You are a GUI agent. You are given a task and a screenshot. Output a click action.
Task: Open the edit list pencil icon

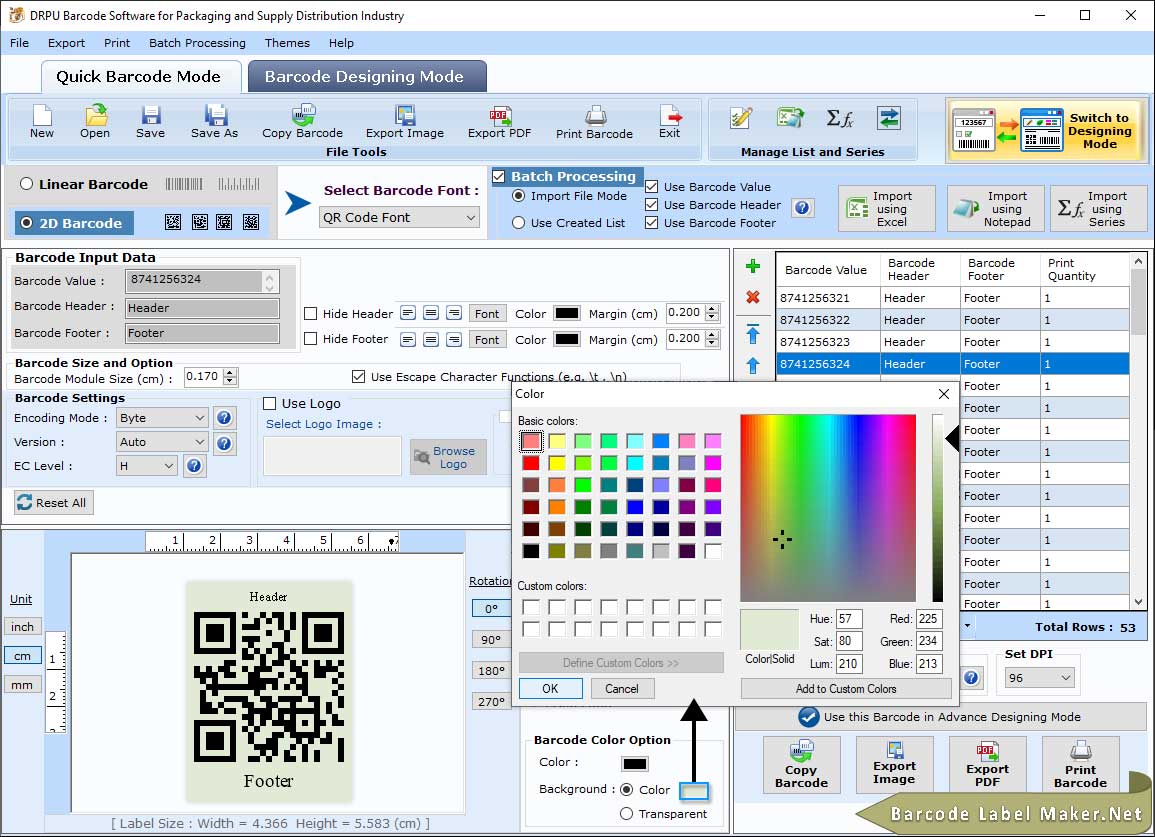point(741,118)
